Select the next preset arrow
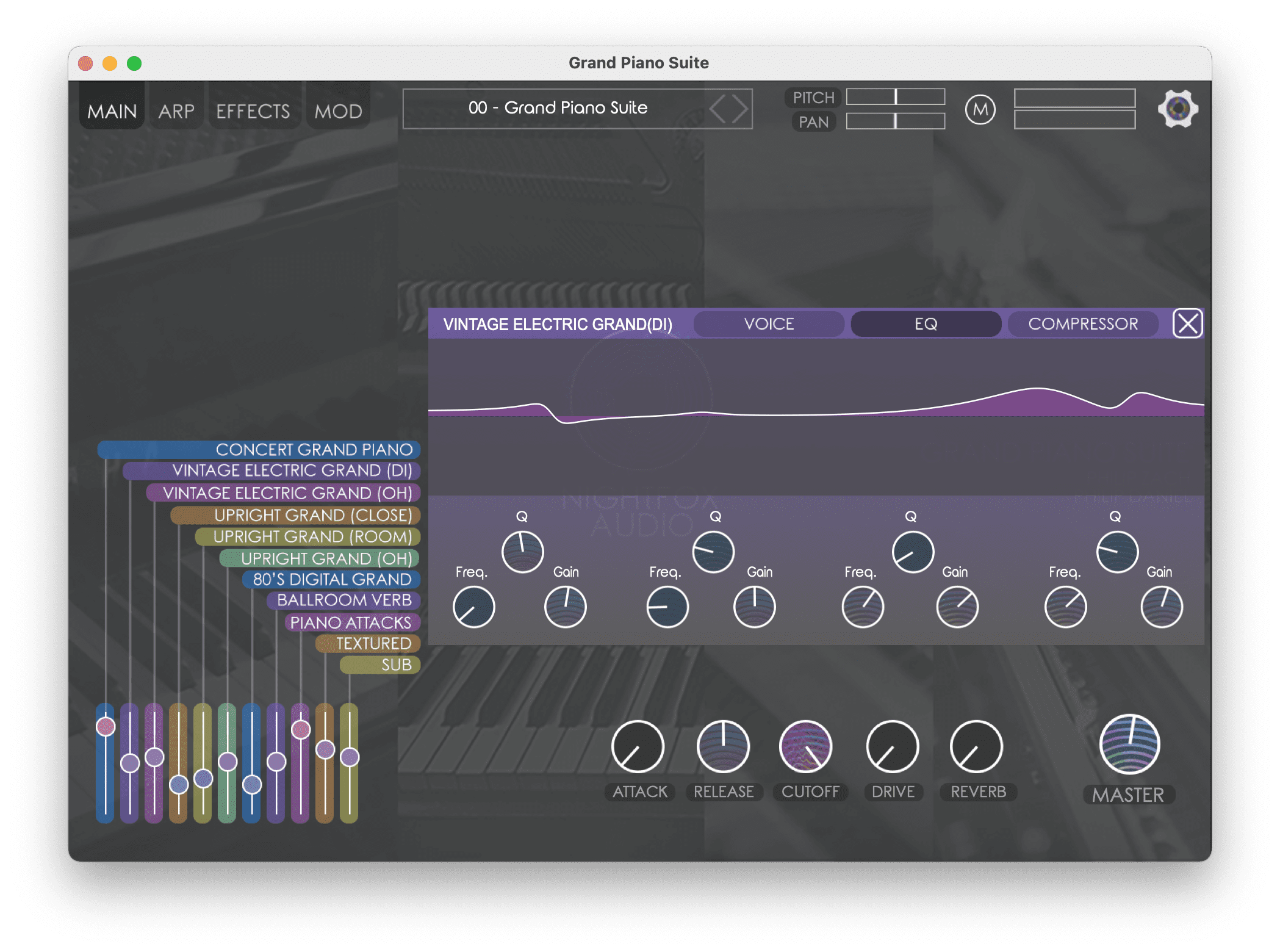This screenshot has height=952, width=1280. click(x=739, y=109)
